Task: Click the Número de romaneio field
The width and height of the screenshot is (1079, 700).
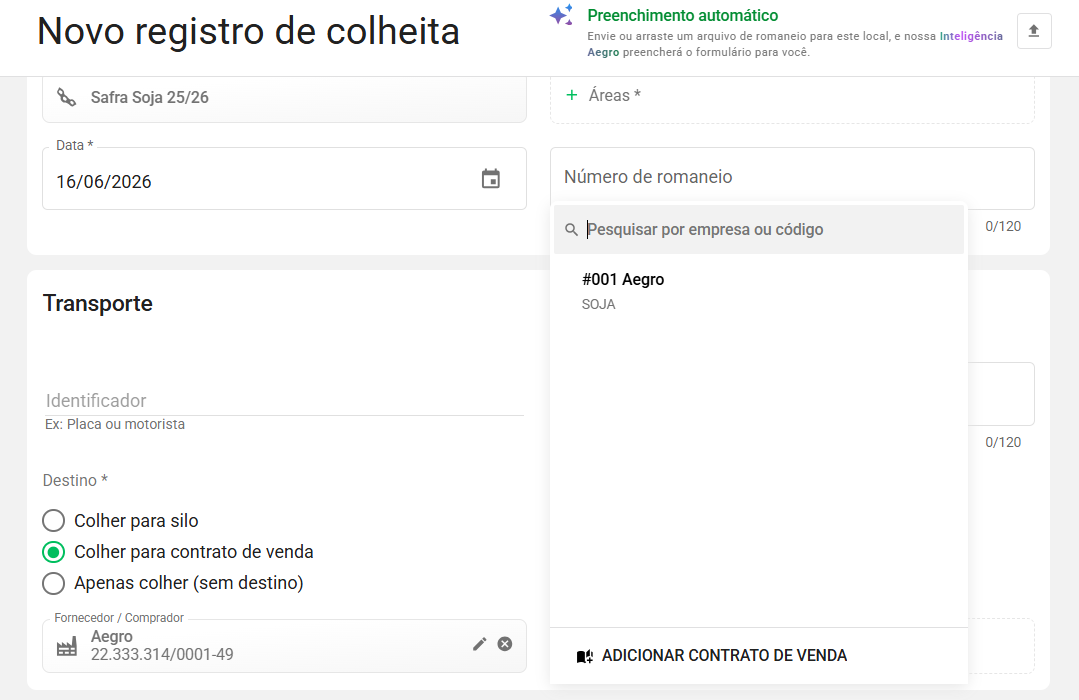Action: (x=792, y=178)
